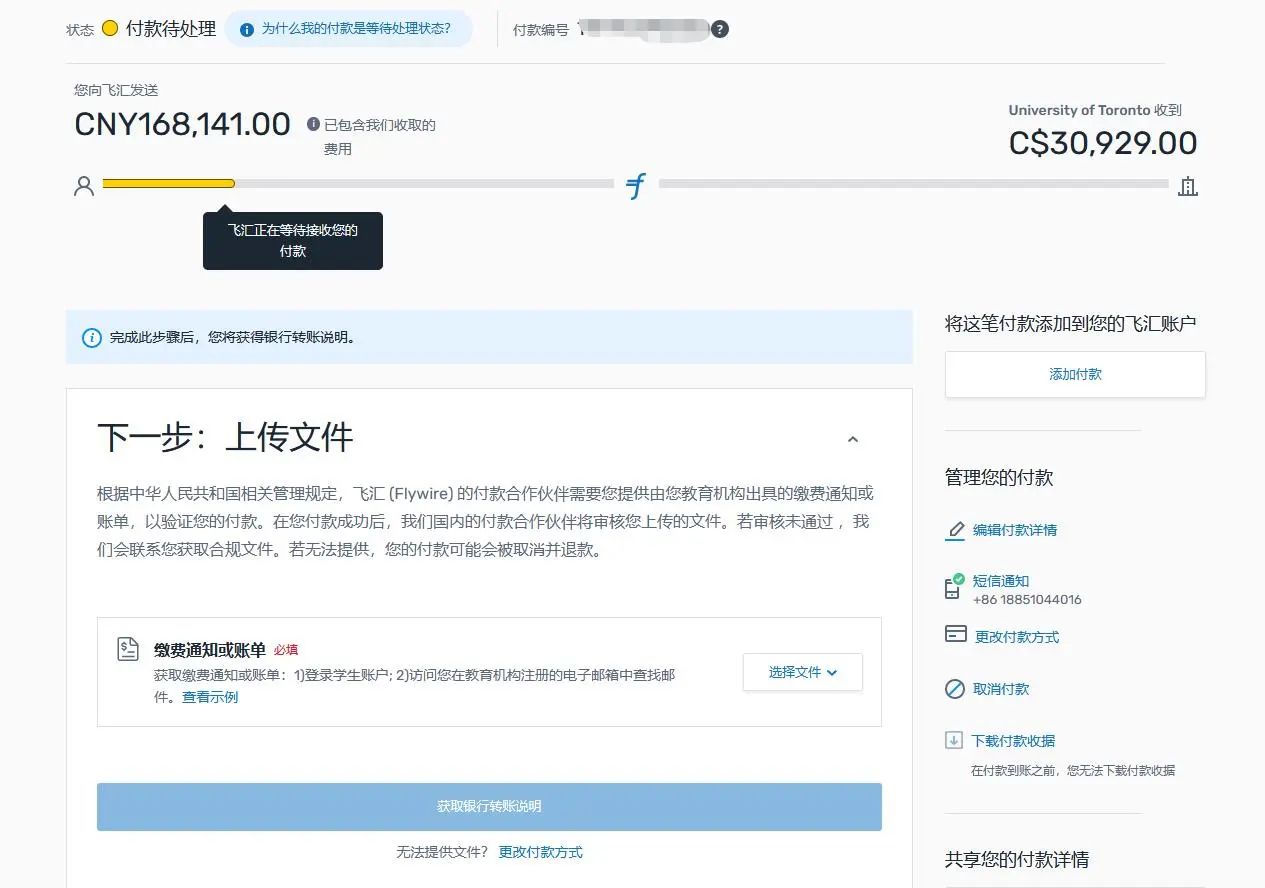Click the C$30,929.00 received amount

click(x=1103, y=143)
